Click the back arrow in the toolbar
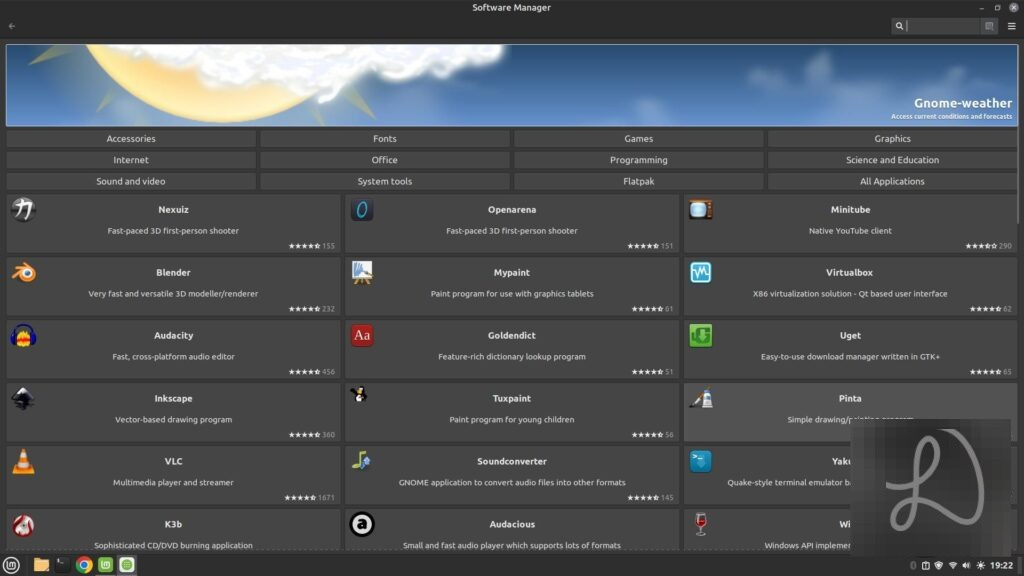The height and width of the screenshot is (576, 1024). 12,26
